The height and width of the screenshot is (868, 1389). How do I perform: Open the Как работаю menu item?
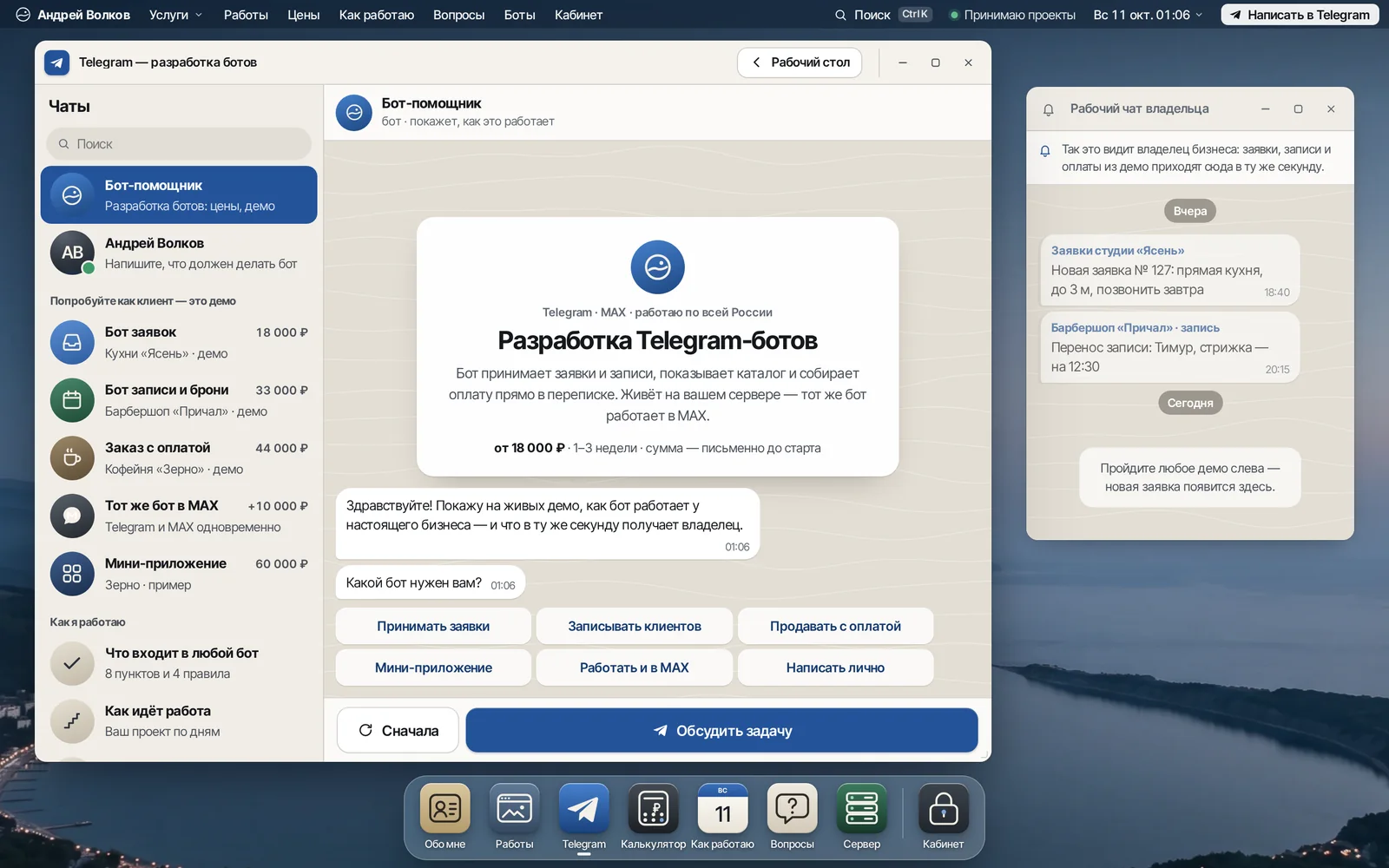[x=377, y=15]
